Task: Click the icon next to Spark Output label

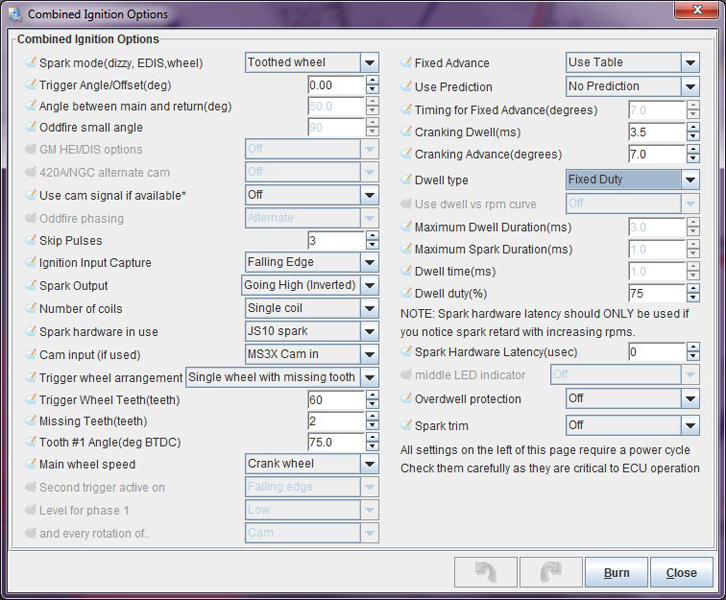Action: (x=30, y=286)
